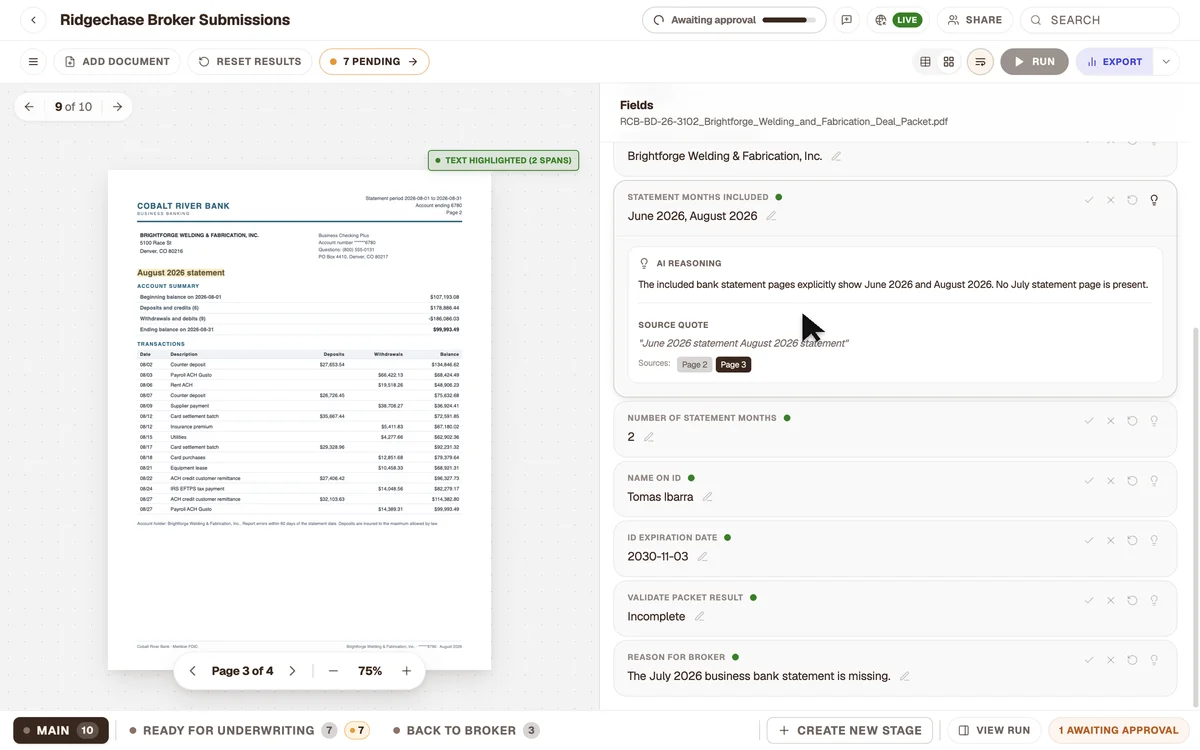This screenshot has width=1200, height=750.
Task: Edit the Reason for Broker text
Action: pyautogui.click(x=905, y=676)
